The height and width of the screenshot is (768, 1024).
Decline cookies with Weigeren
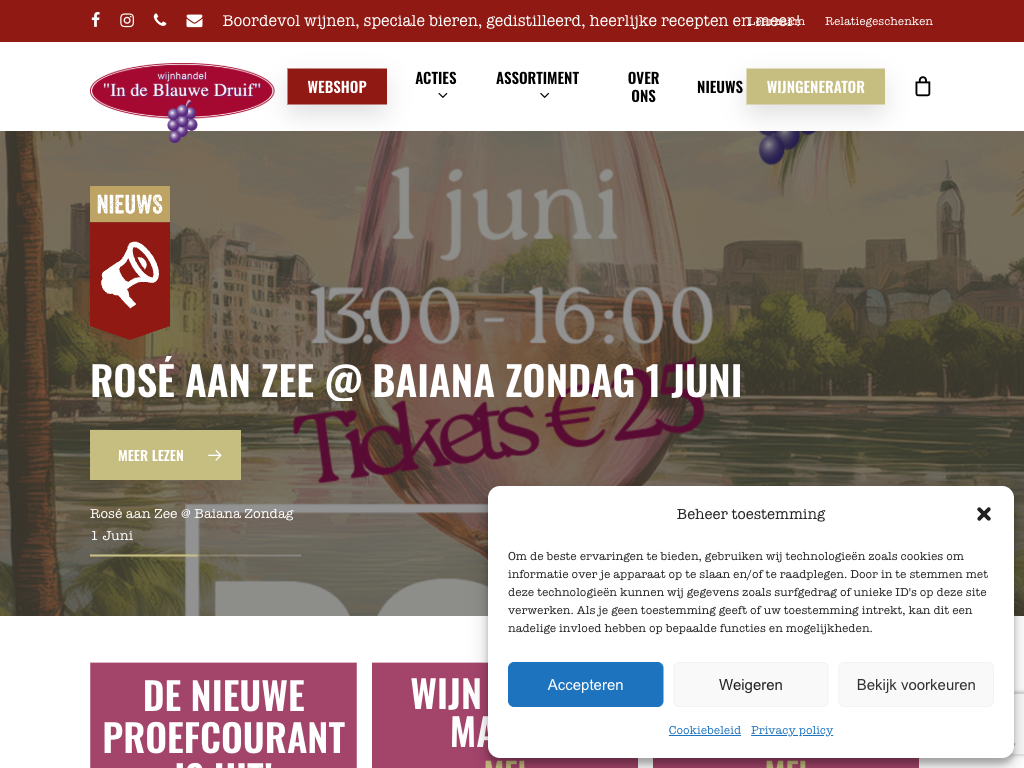click(x=750, y=684)
